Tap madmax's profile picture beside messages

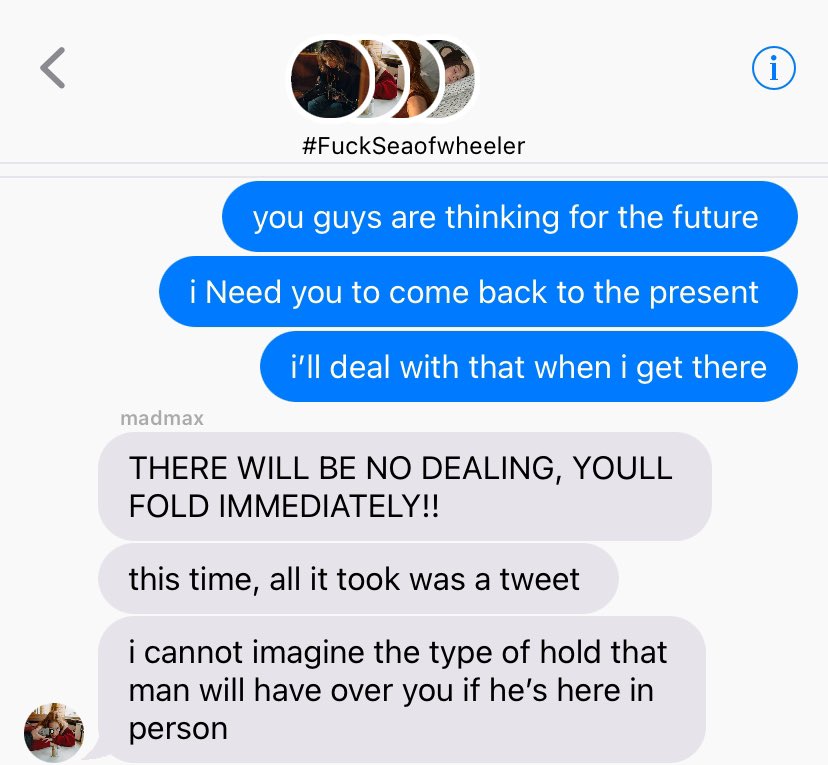click(54, 732)
